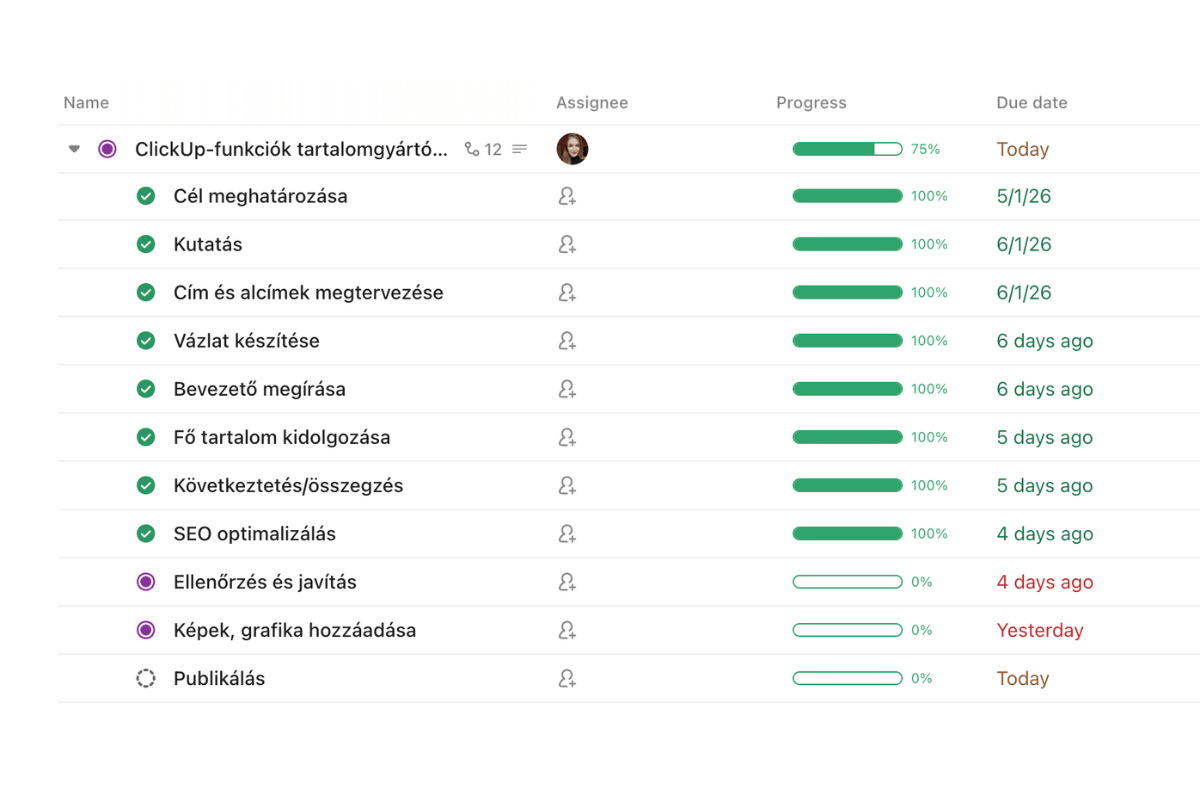The image size is (1200, 800).
Task: Click the in-progress status icon for Ellenőrzés és javítás
Action: pyautogui.click(x=146, y=581)
